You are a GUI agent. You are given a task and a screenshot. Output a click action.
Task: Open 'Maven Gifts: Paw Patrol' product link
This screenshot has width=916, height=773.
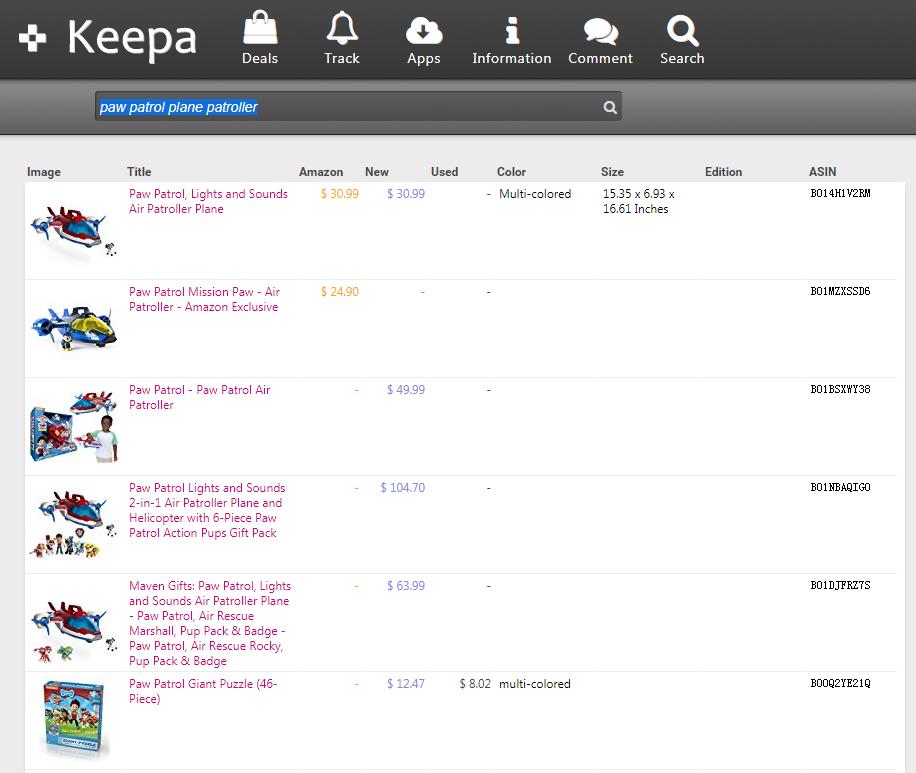(x=210, y=623)
